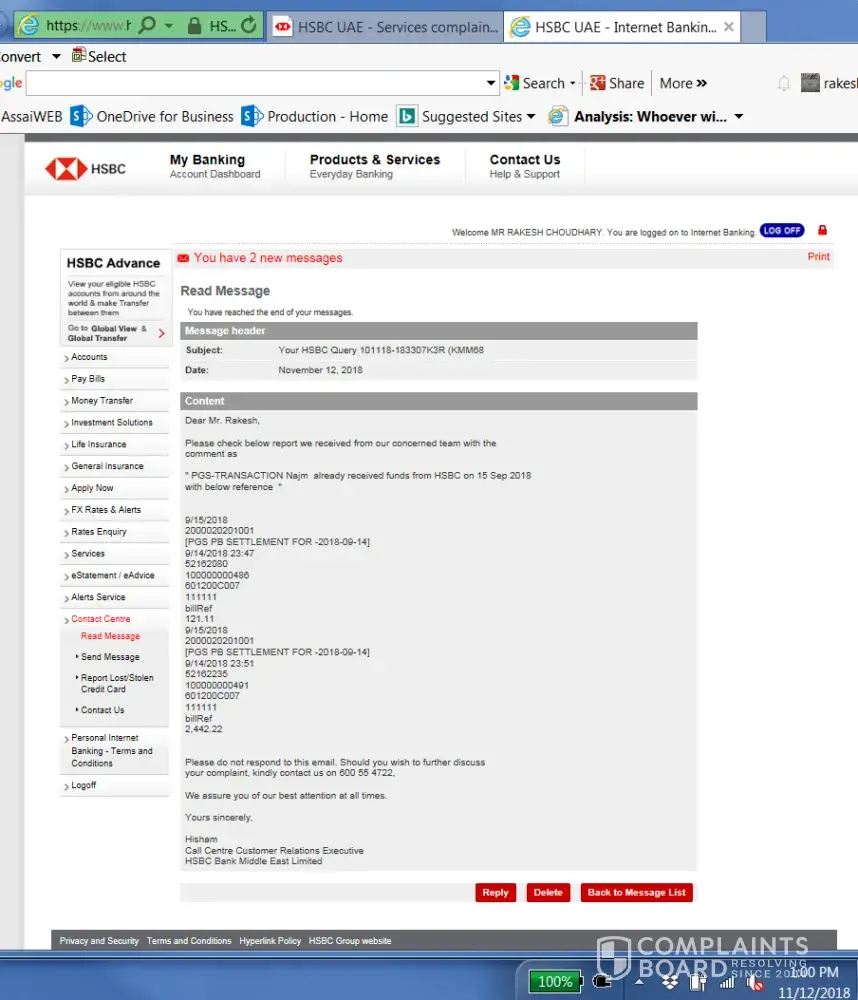Open Hyperlink Policy footer link
The width and height of the screenshot is (858, 1000).
click(x=270, y=941)
